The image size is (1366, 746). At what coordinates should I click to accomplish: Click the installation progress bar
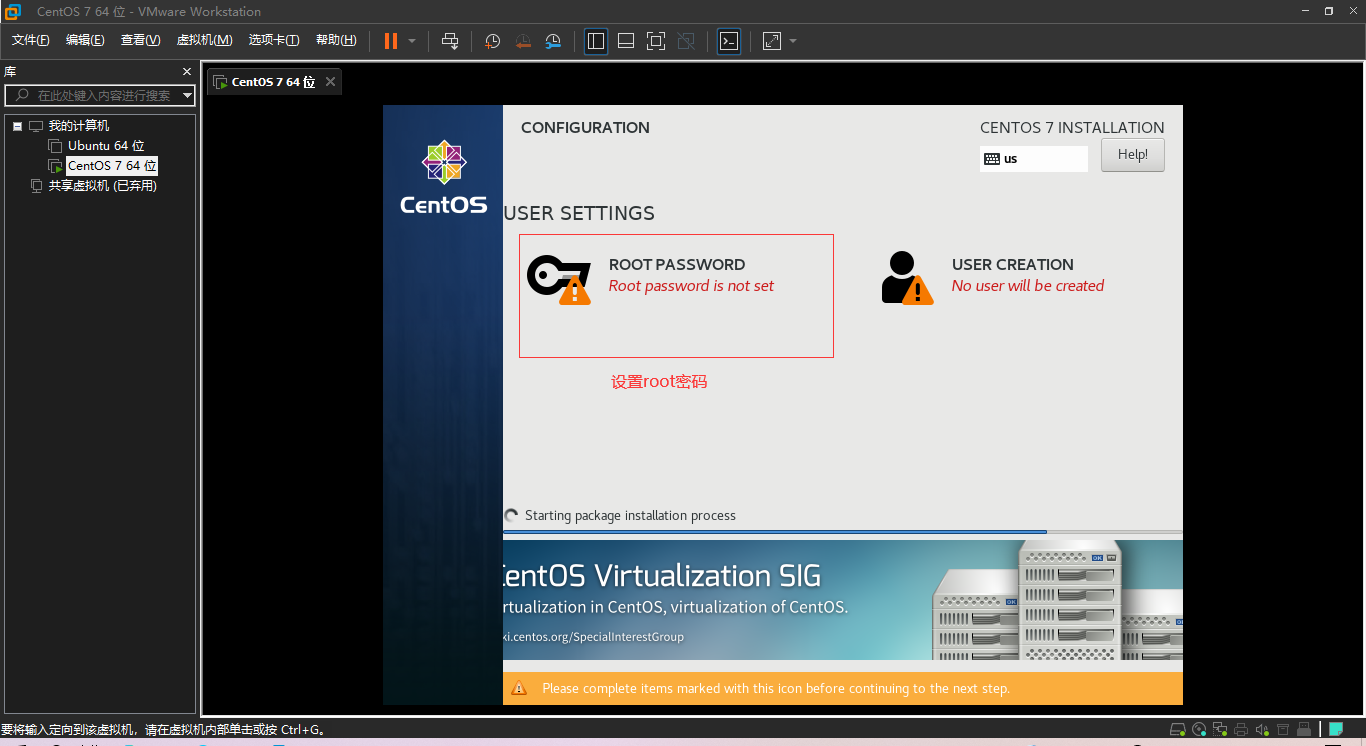pos(843,532)
